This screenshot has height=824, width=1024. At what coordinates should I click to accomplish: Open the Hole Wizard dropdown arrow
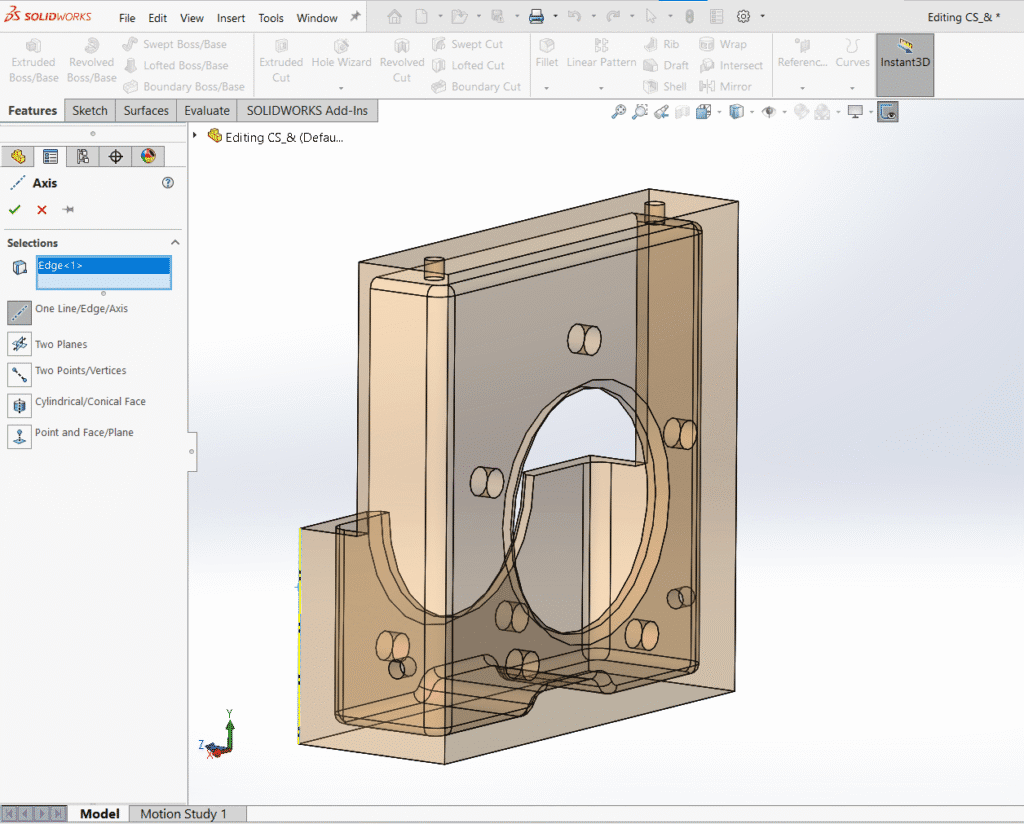(x=341, y=87)
